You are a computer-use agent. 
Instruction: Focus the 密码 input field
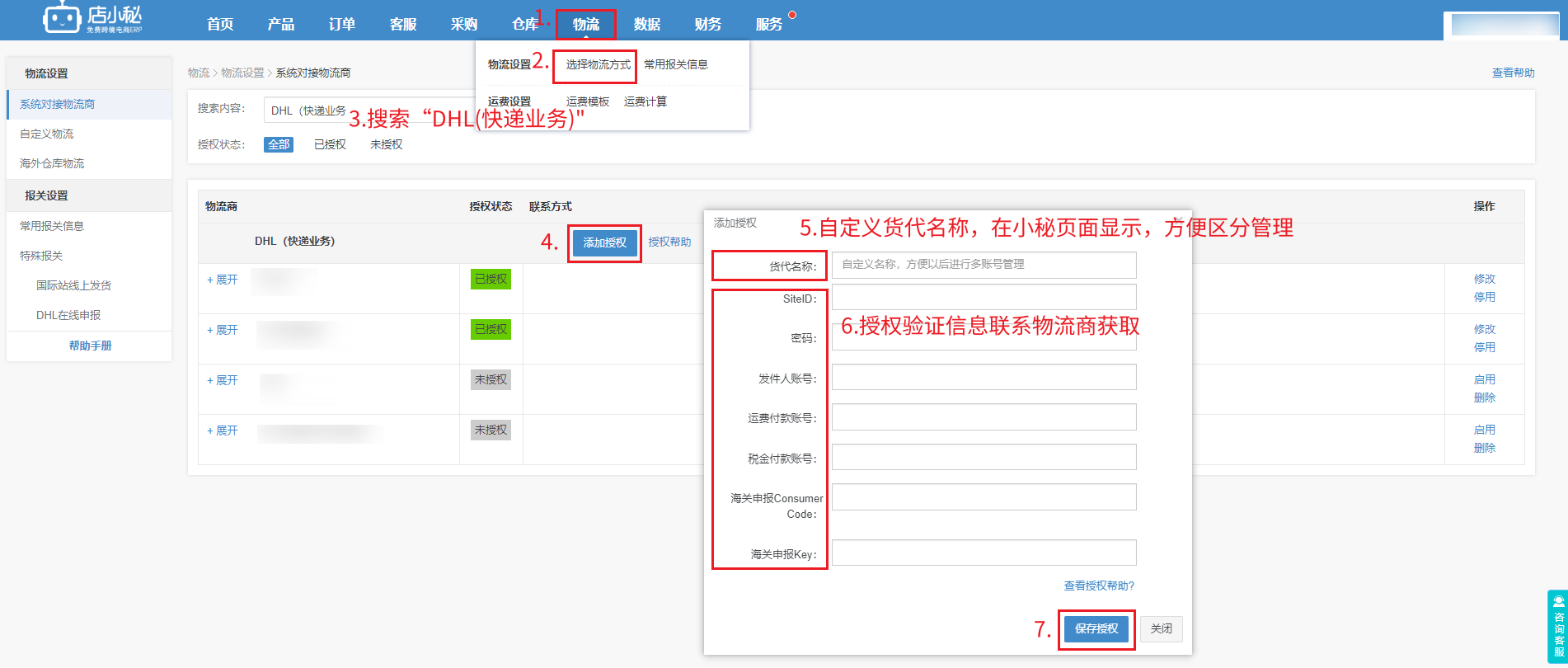[984, 337]
